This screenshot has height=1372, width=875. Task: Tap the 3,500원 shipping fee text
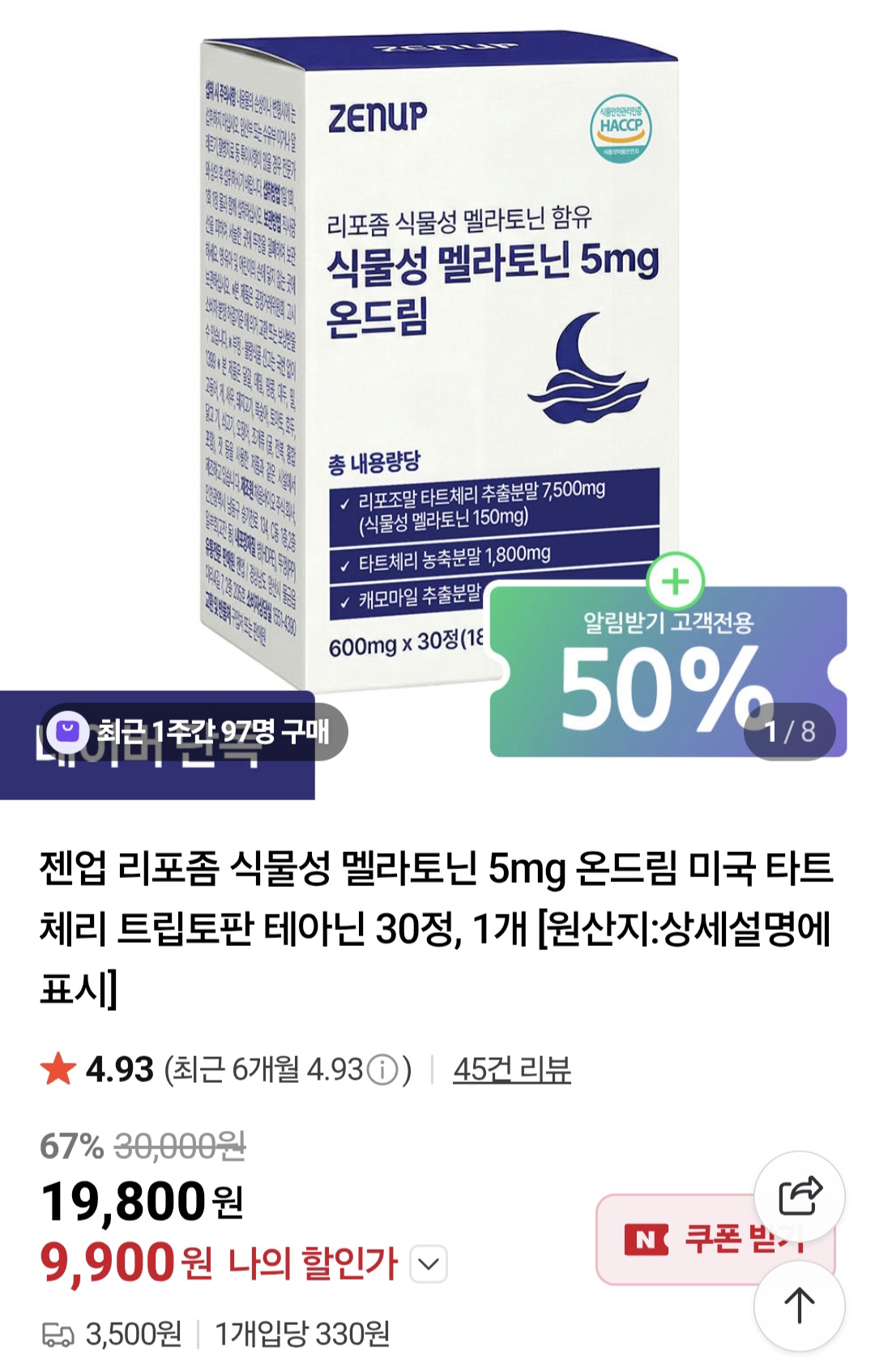(x=134, y=1335)
